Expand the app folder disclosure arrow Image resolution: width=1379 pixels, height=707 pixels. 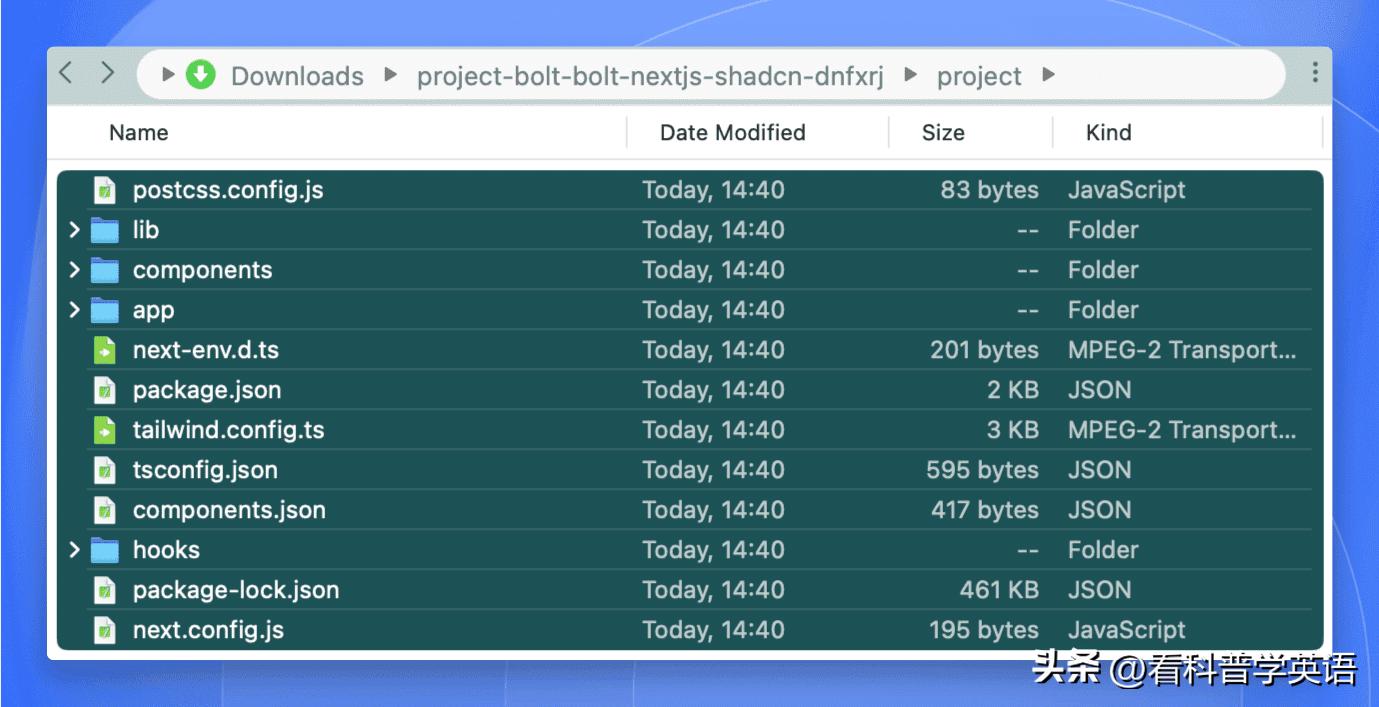click(74, 310)
